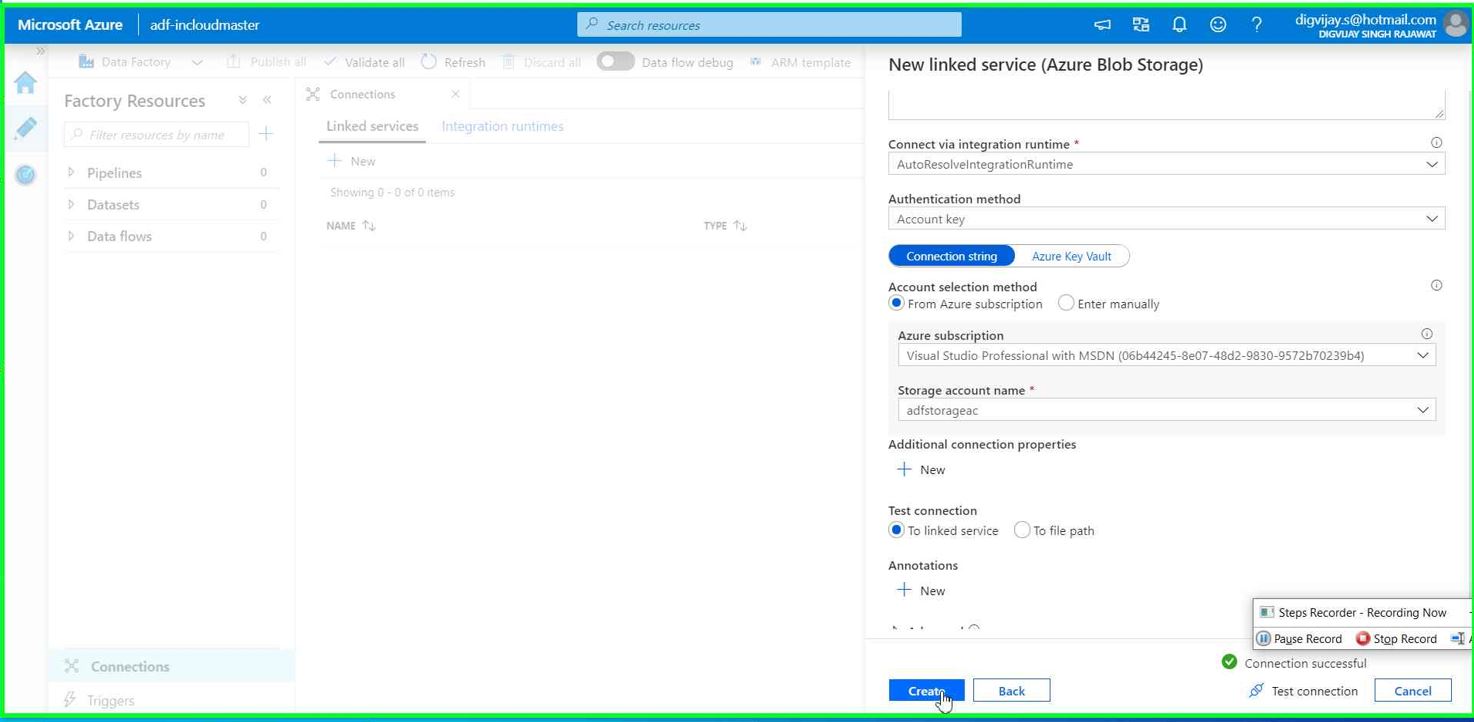Open Storage account name dropdown
The image size is (1474, 722).
tap(1166, 410)
